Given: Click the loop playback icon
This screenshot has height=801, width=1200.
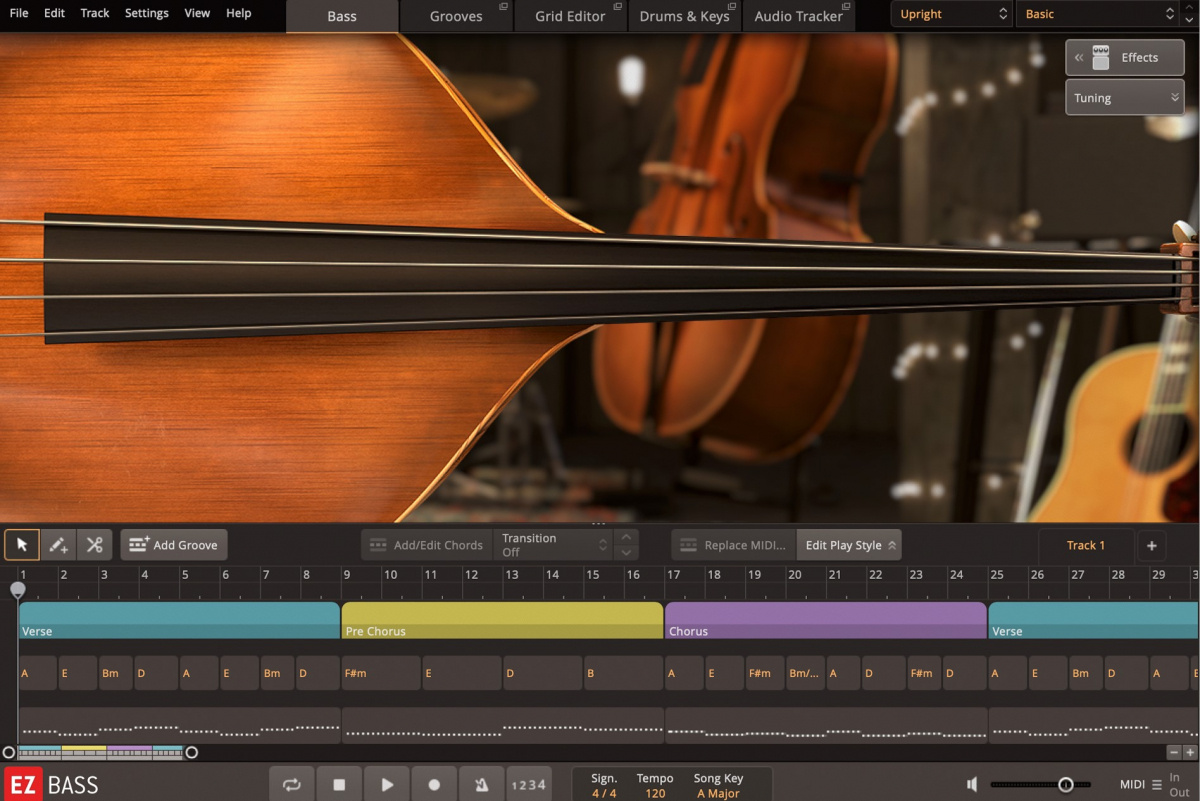Looking at the screenshot, I should point(291,784).
